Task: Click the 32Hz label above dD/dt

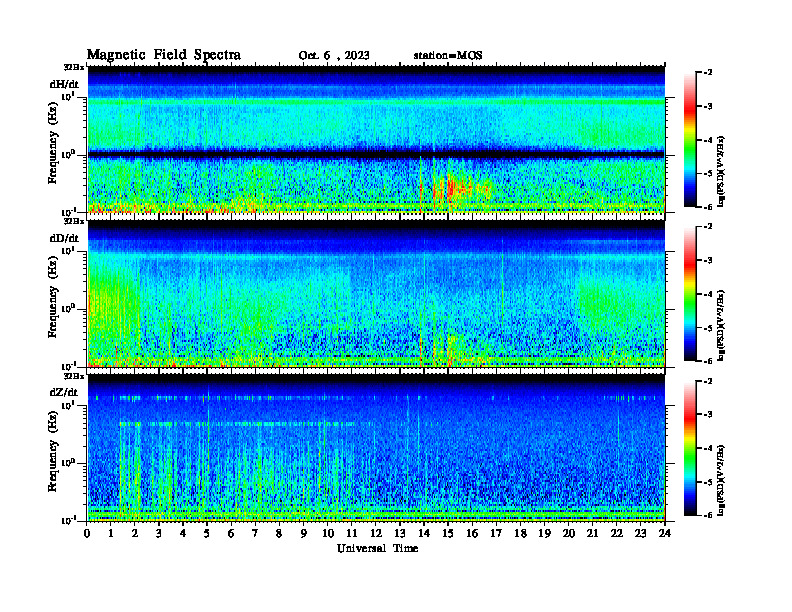Action: [73, 221]
